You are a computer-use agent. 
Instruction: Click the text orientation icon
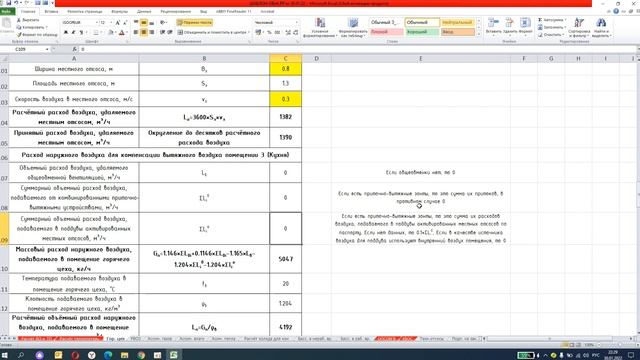click(163, 23)
